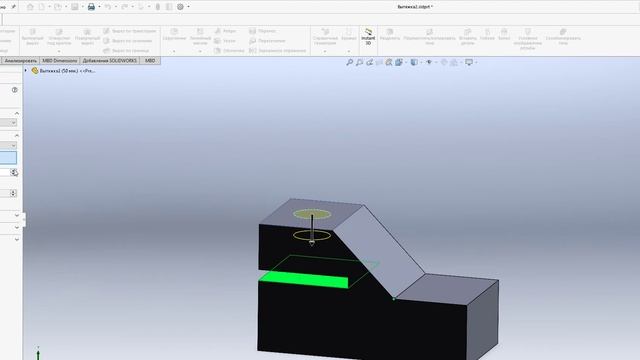Screen dimensions: 640x360
Task: Collapse the first section chevron in left panel
Action: (x=17, y=113)
